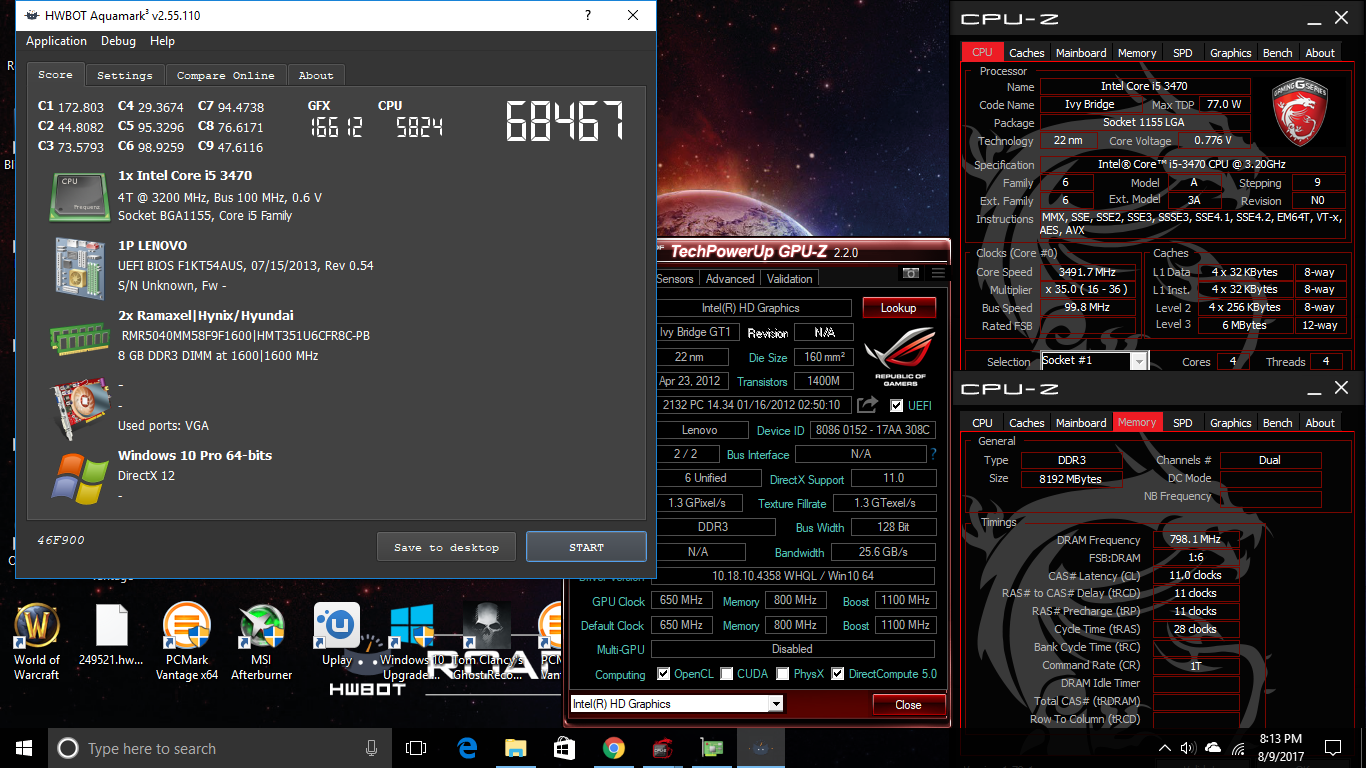This screenshot has height=768, width=1366.
Task: Click the volume speaker tray icon
Action: click(1188, 748)
